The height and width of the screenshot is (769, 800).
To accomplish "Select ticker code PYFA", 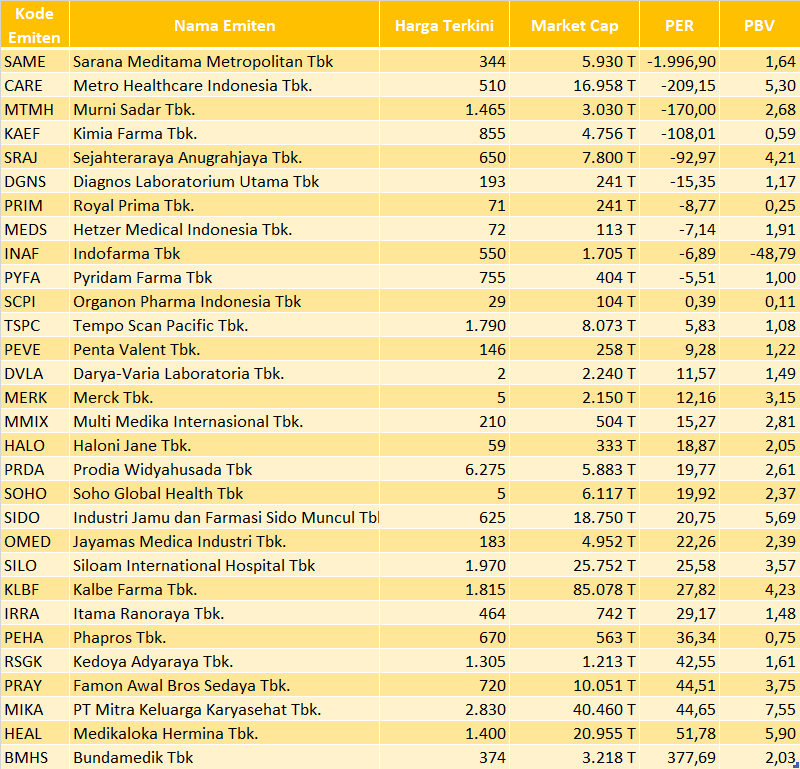I will [x=22, y=278].
